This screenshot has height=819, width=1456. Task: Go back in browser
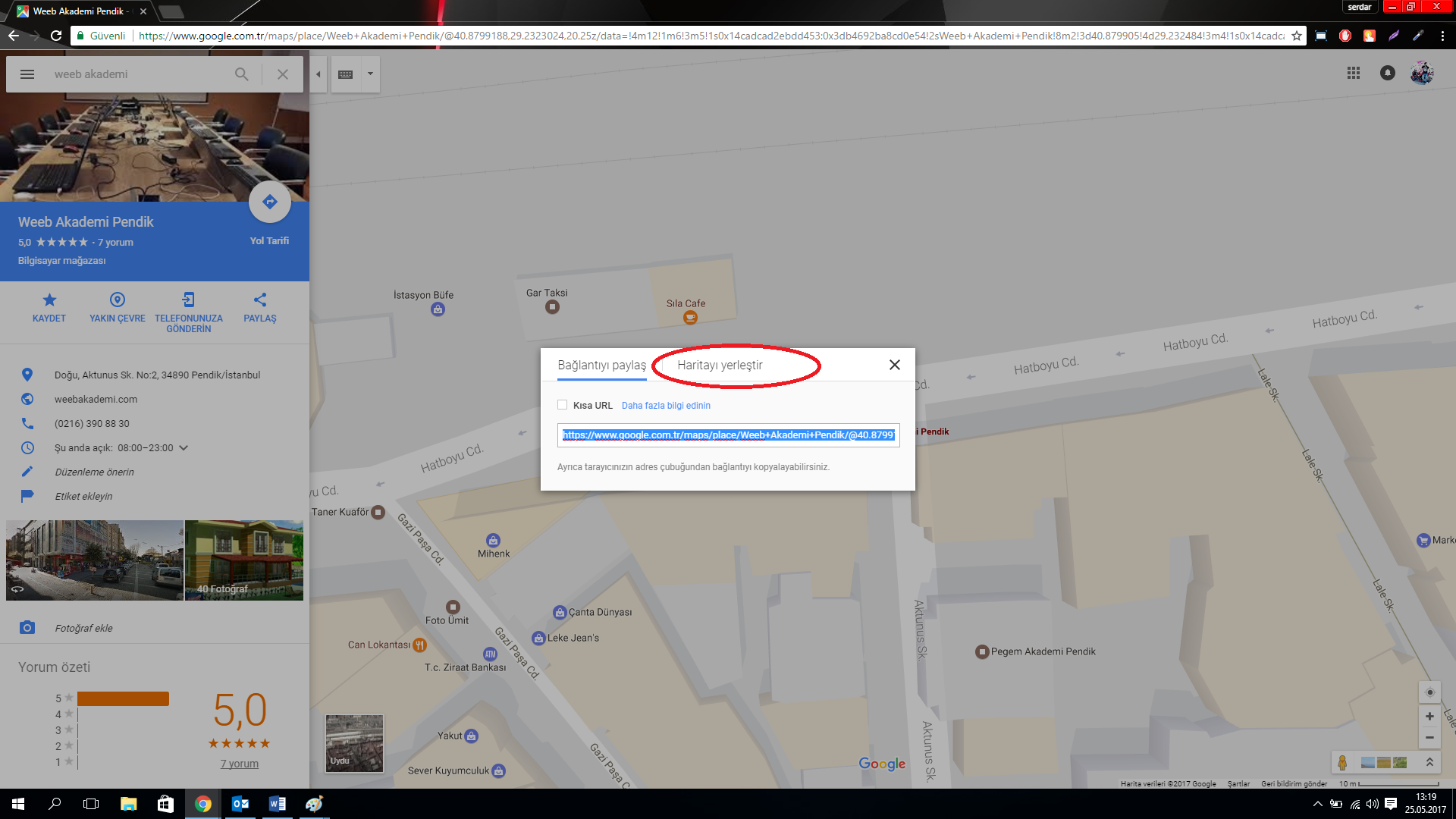[14, 36]
